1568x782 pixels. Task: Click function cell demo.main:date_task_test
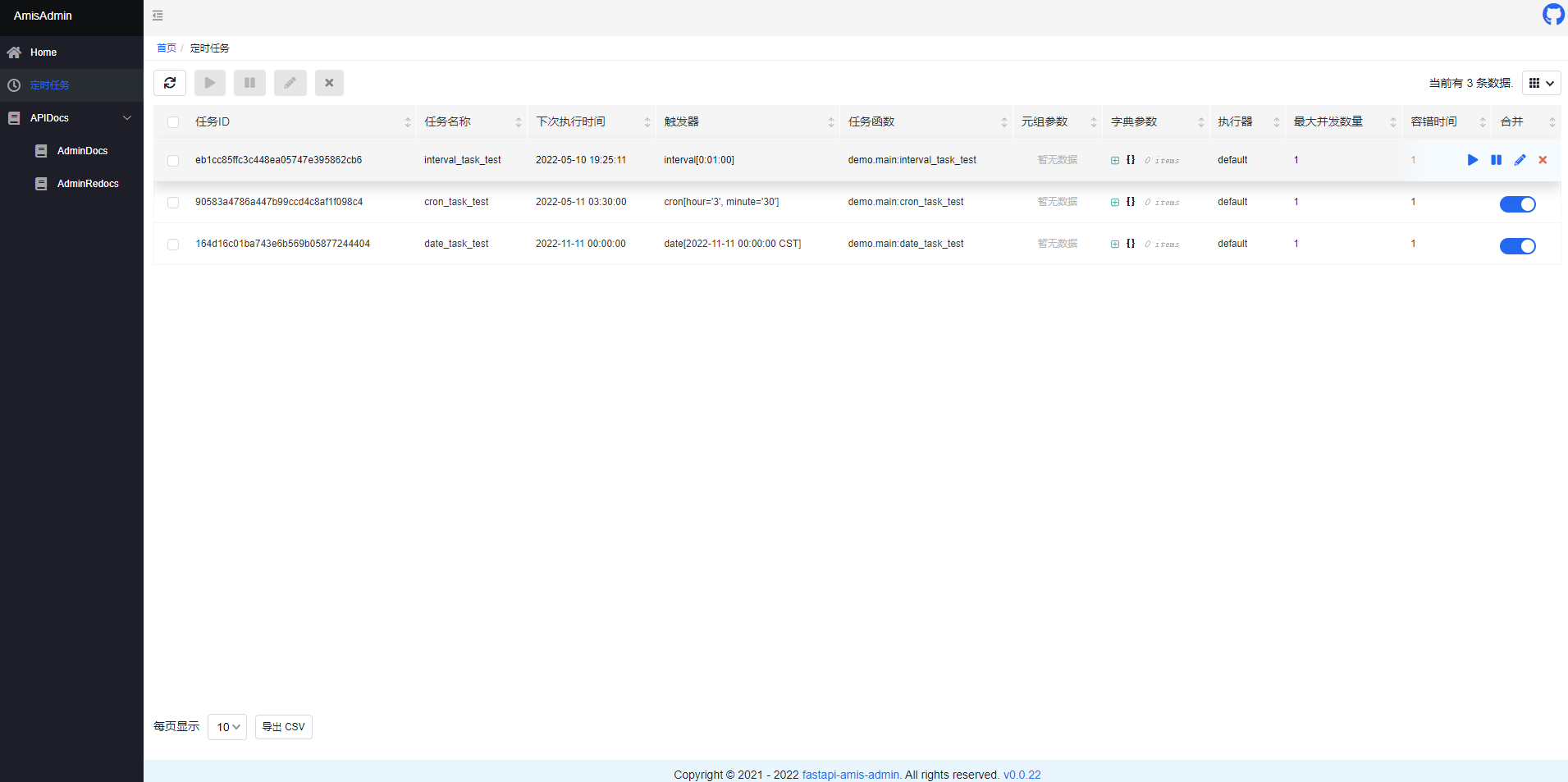pos(906,244)
